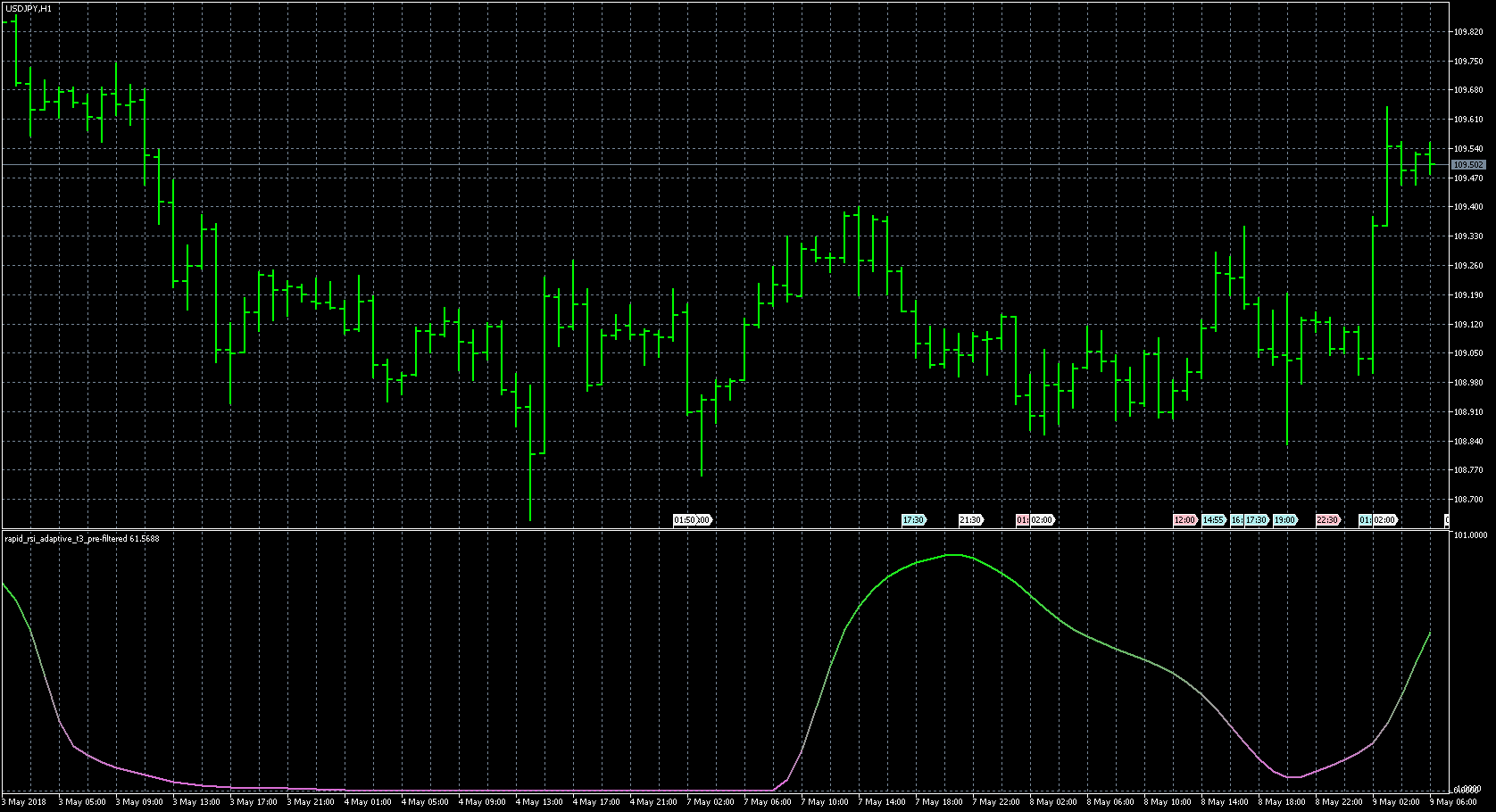1496x812 pixels.
Task: Select the blue 19:00 event marker
Action: pos(1284,519)
